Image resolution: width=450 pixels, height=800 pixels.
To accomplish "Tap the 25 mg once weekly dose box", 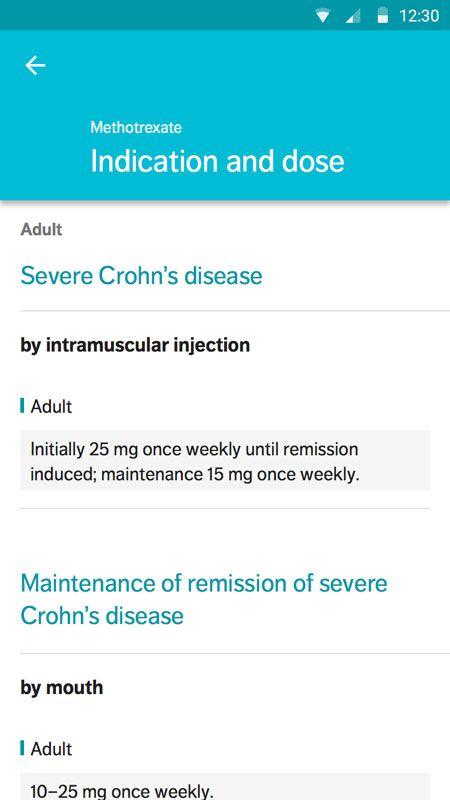I will point(225,460).
